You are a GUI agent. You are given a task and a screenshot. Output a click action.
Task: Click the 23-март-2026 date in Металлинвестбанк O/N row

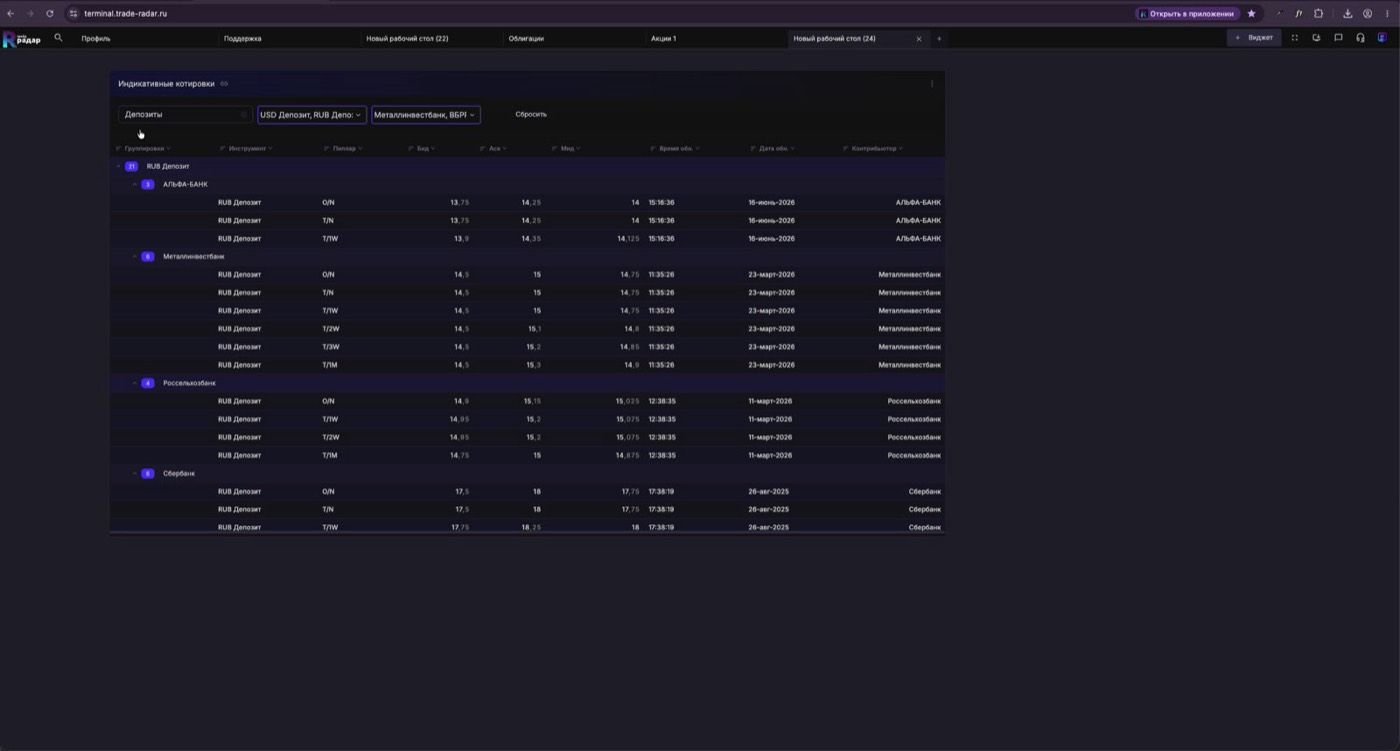click(x=772, y=275)
